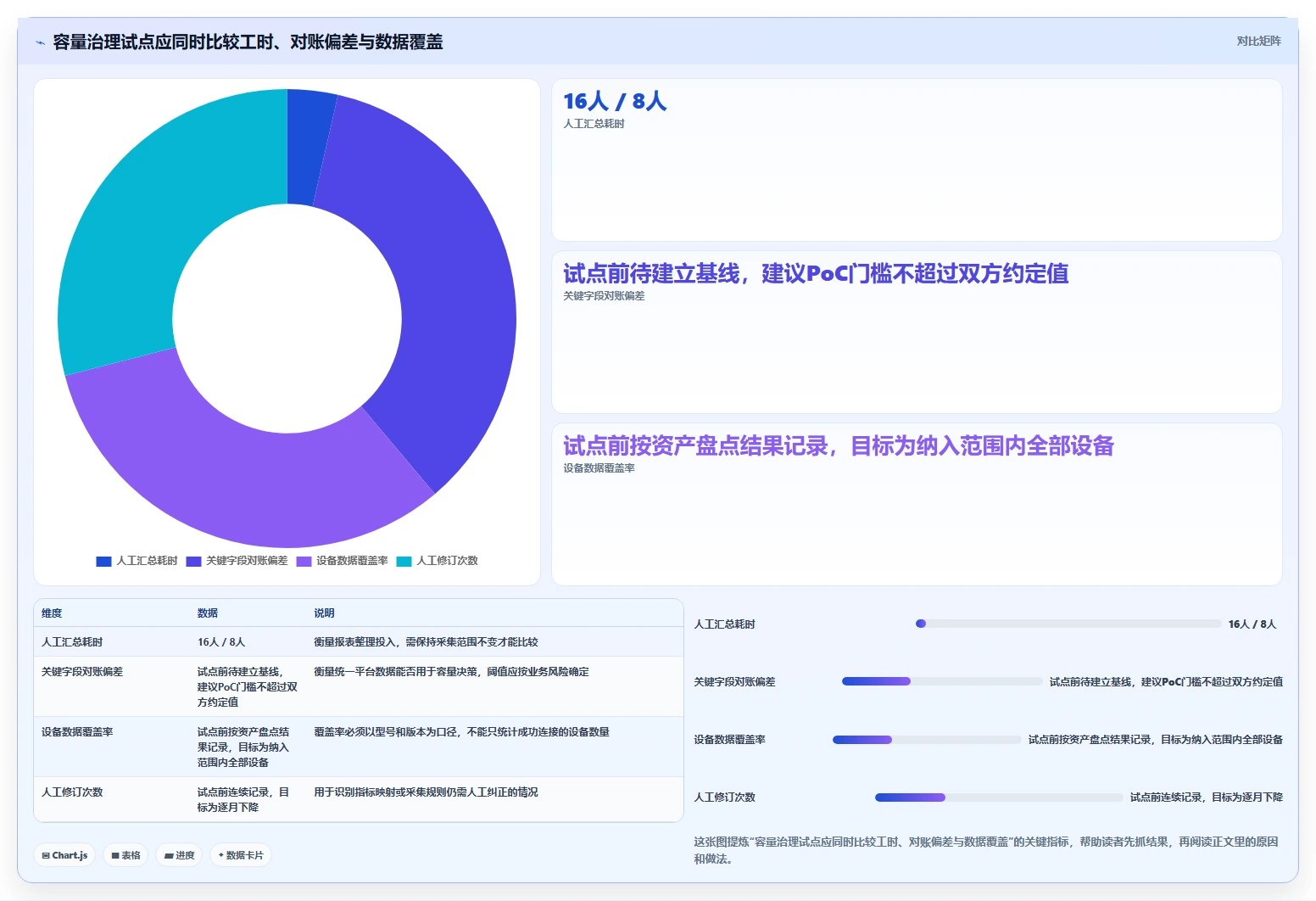Click the dashboard title 容量治理试点应同时比较工时
1316x901 pixels.
[248, 42]
